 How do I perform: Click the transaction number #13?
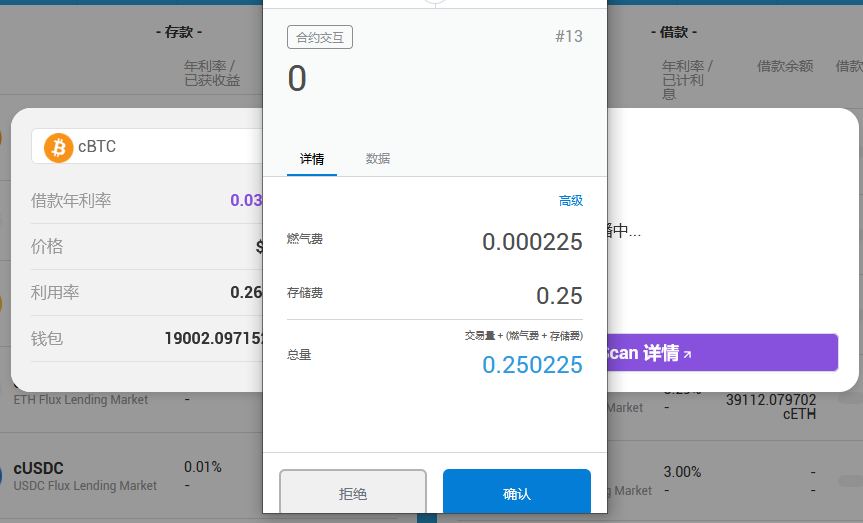[569, 36]
